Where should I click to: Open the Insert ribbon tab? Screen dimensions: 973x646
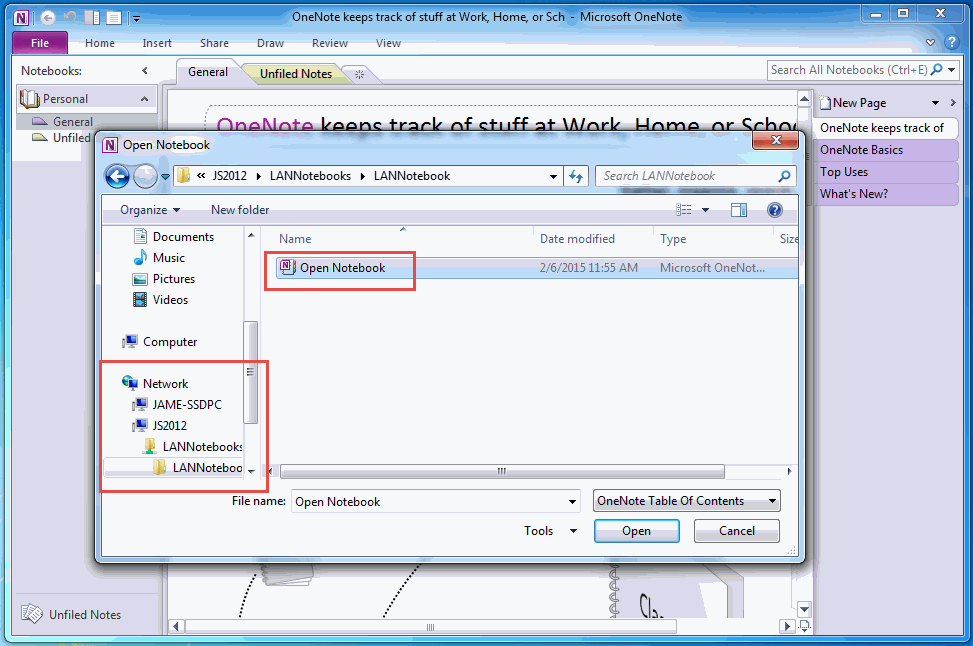click(x=157, y=43)
